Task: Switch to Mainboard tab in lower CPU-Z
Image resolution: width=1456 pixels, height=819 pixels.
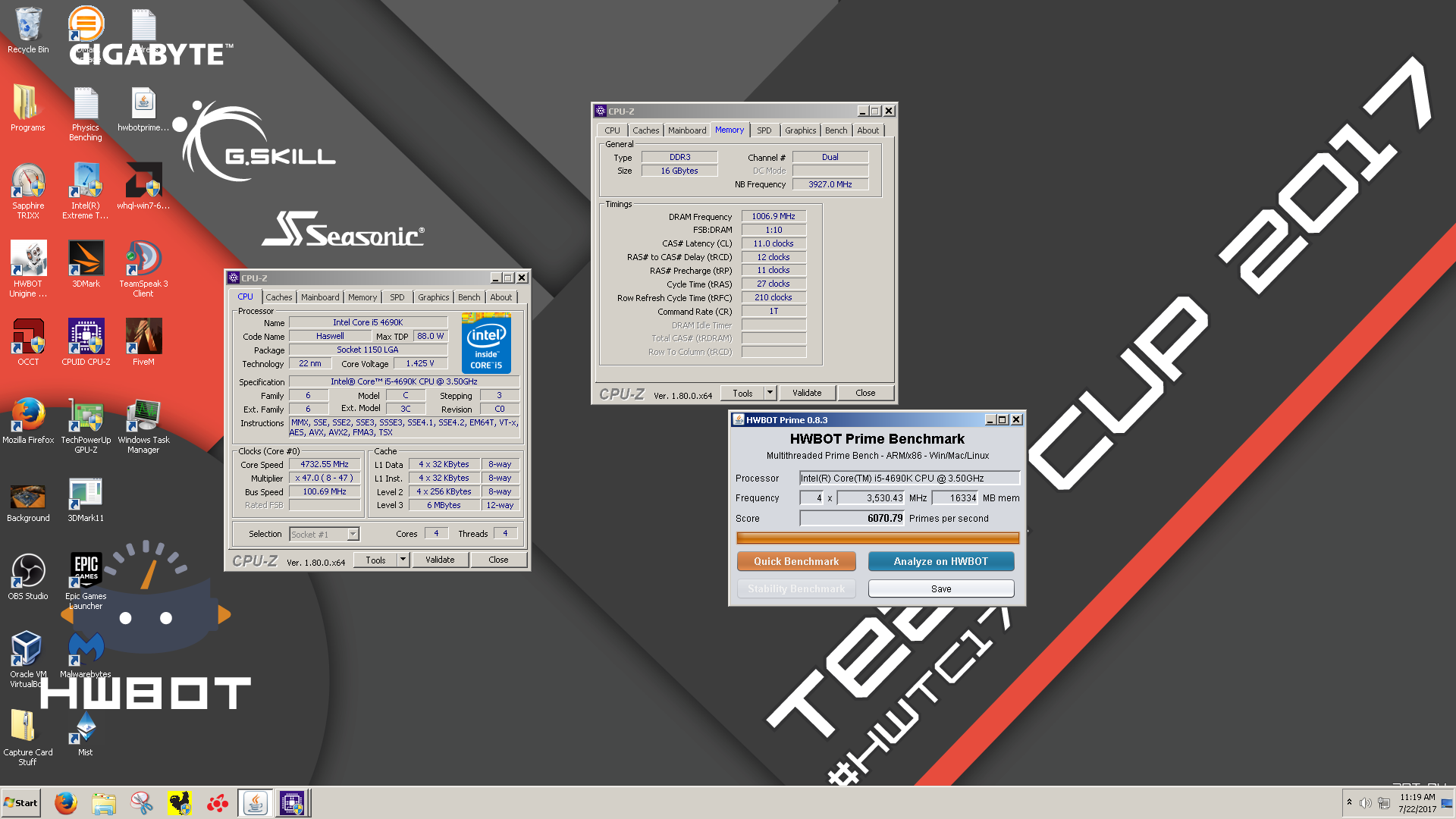Action: pos(320,297)
